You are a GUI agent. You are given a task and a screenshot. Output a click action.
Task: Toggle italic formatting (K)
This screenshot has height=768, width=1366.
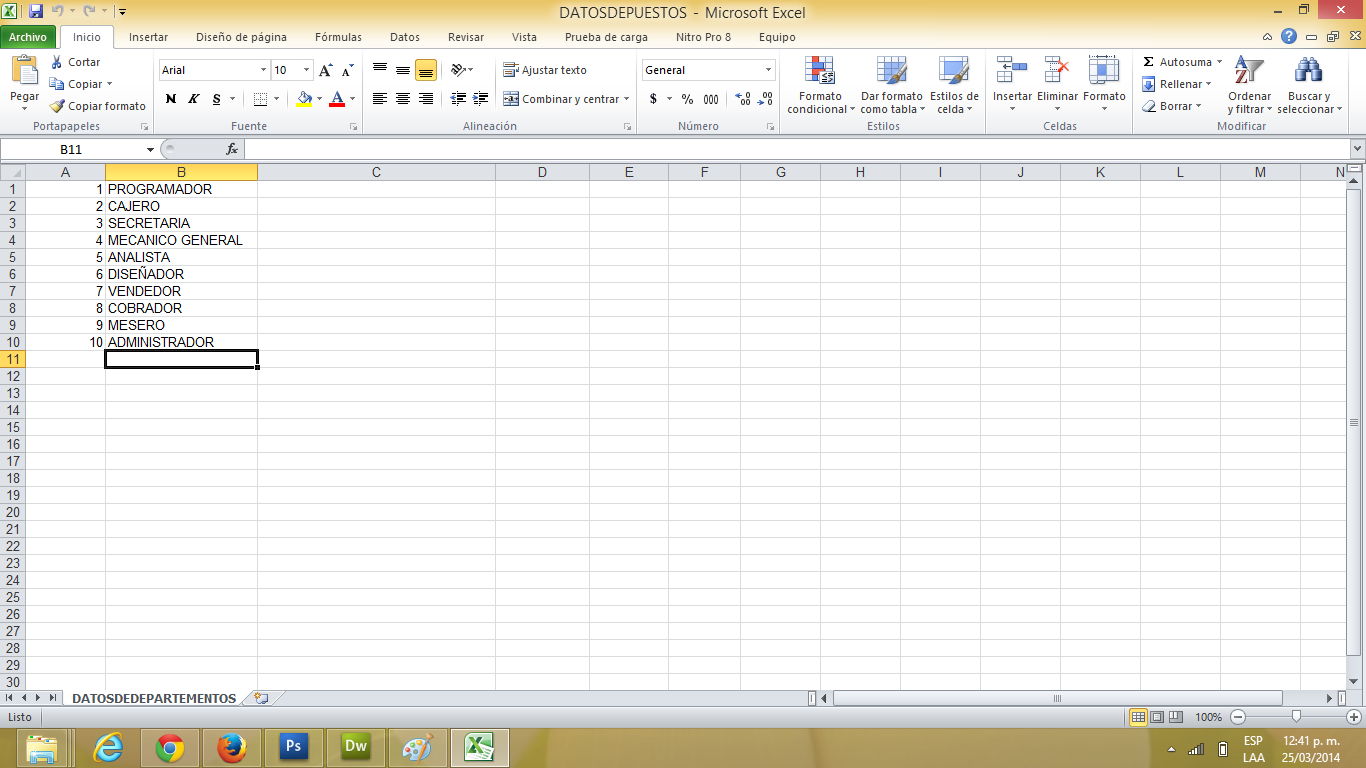tap(193, 99)
